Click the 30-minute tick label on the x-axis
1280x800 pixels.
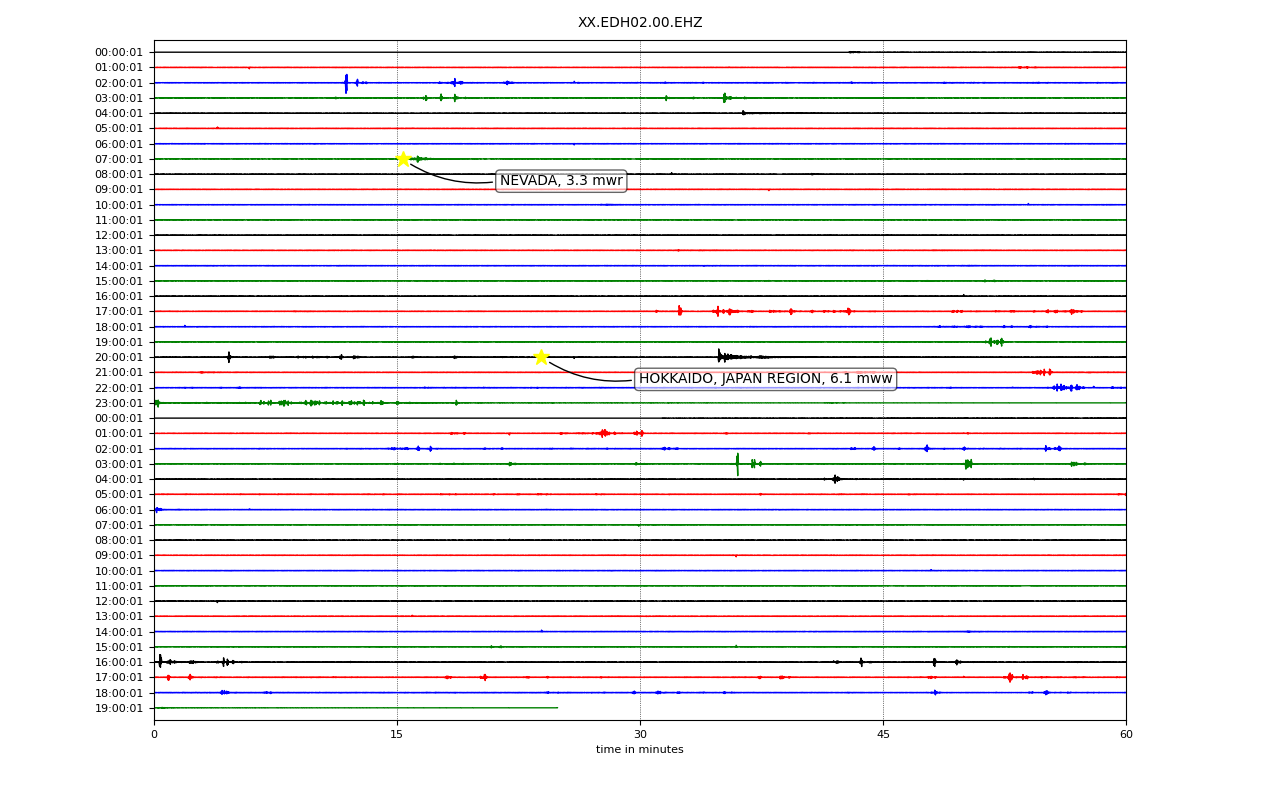[x=640, y=735]
